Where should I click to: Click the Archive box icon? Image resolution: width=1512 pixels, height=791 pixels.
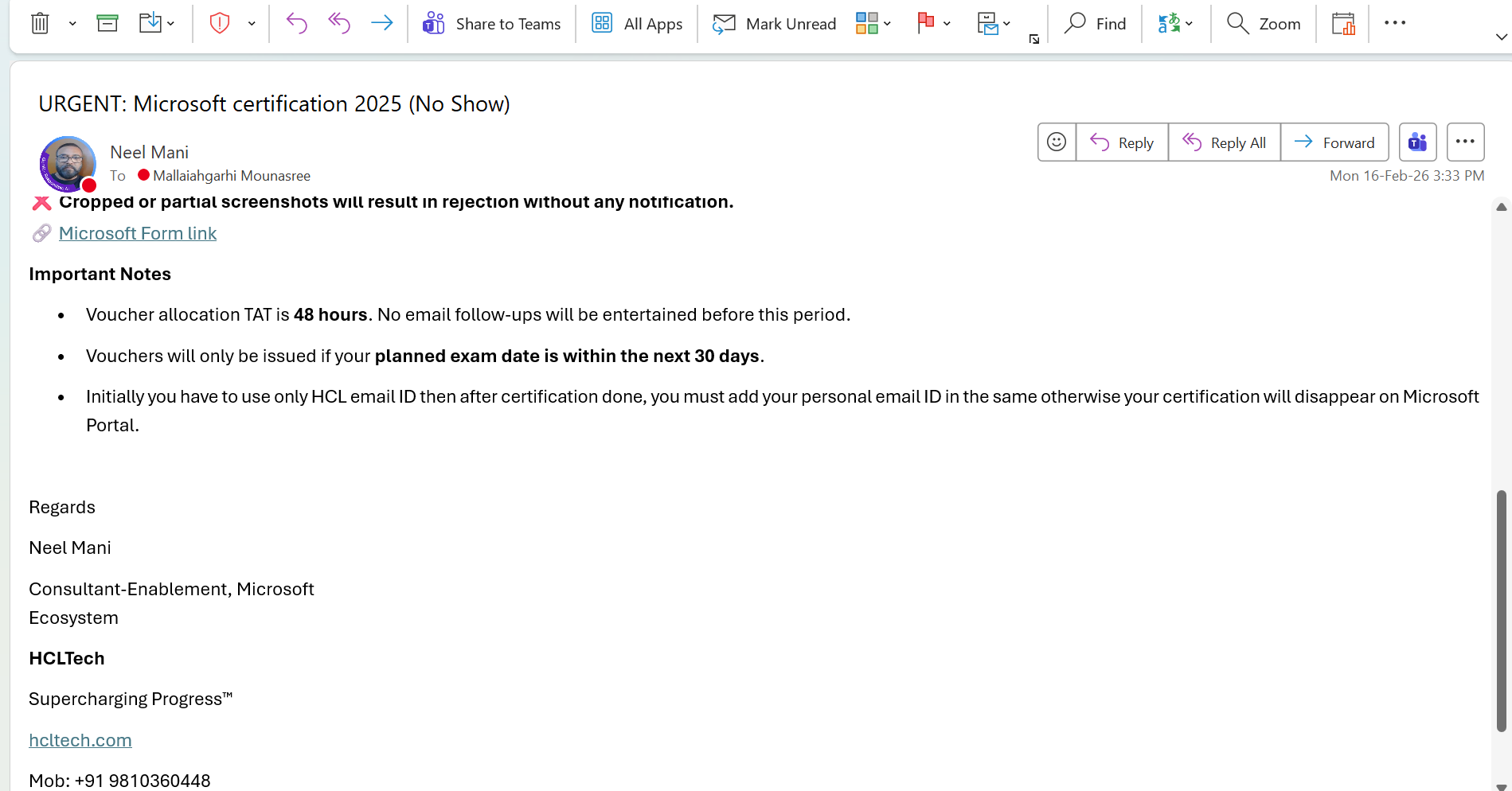[x=107, y=24]
